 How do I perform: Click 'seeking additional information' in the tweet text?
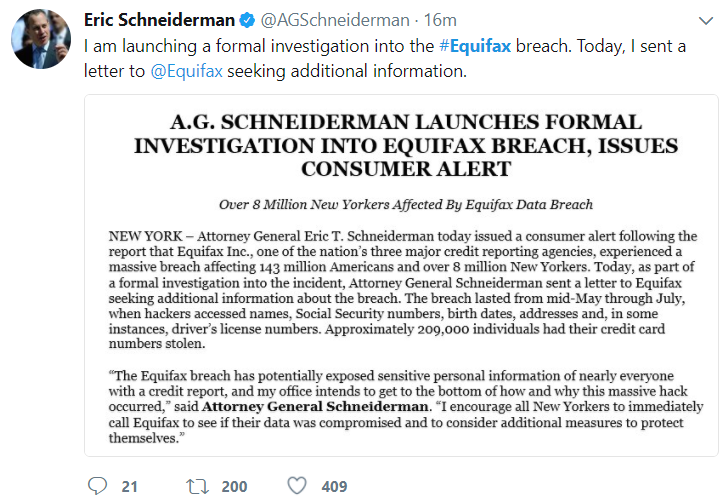pos(347,71)
